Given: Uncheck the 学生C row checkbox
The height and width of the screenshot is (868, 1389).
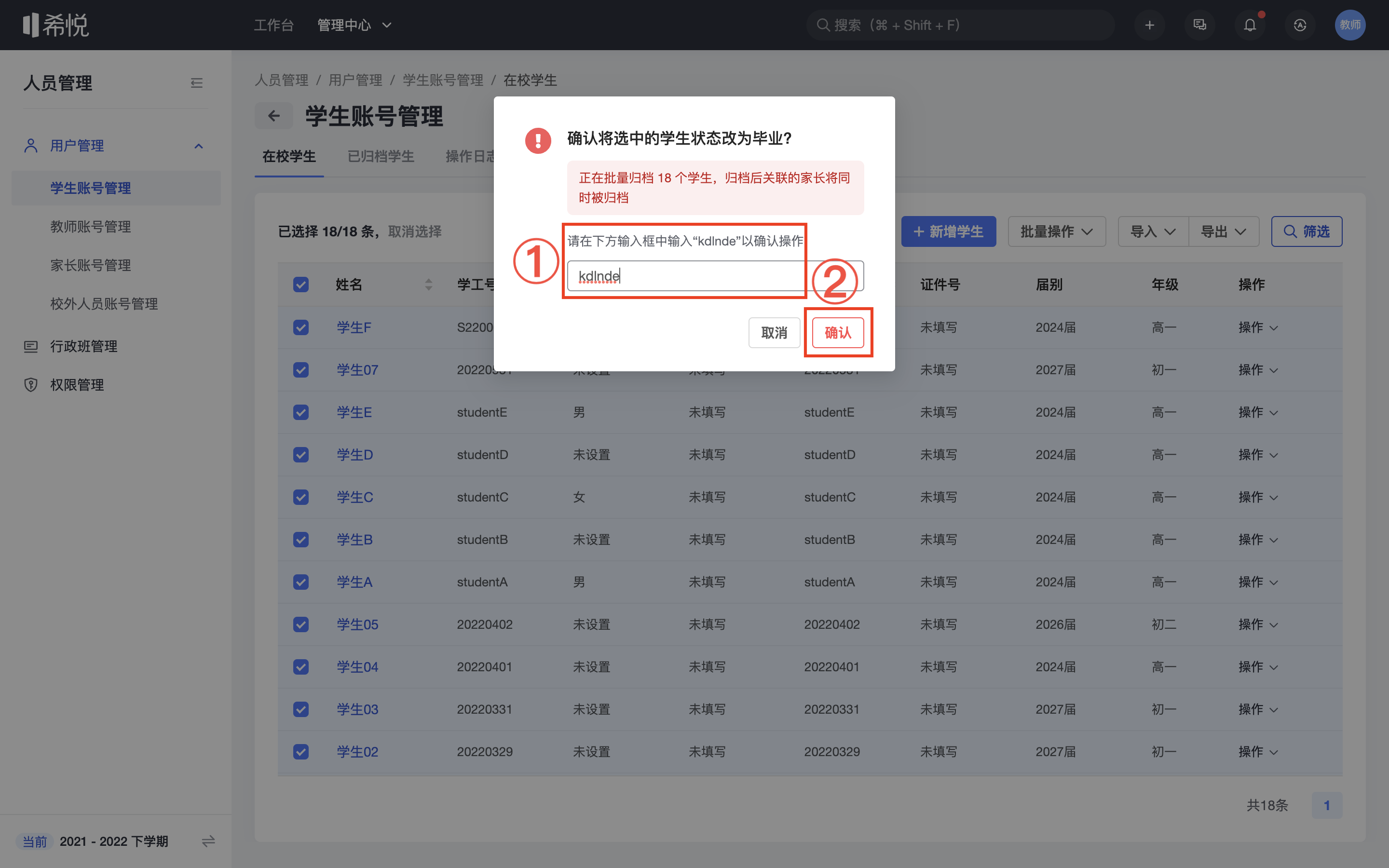Looking at the screenshot, I should [x=301, y=497].
